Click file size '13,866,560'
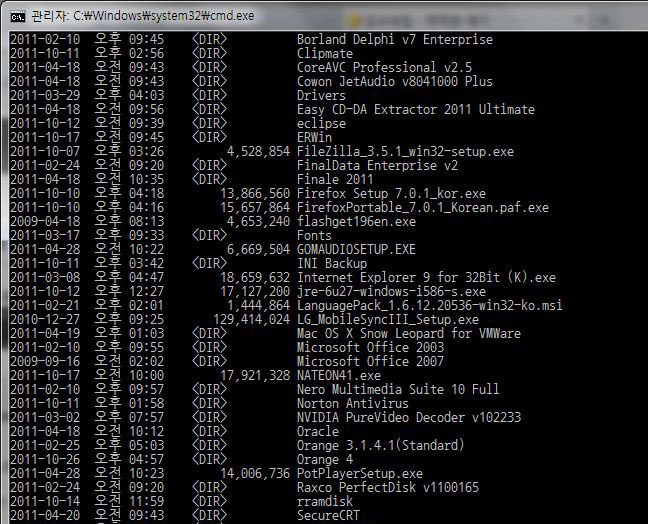The width and height of the screenshot is (648, 524). [255, 193]
